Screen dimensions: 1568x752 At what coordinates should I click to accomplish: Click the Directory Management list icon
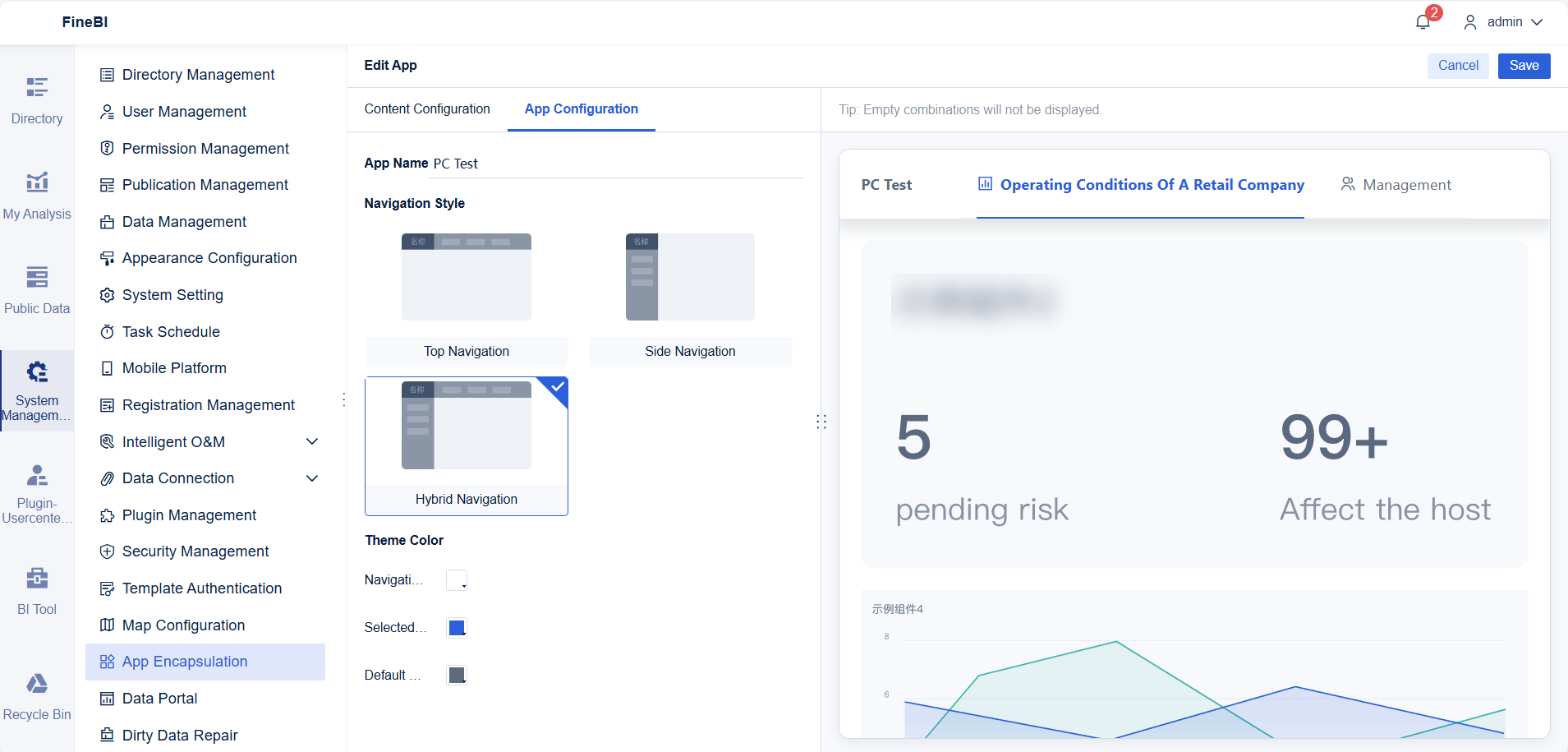(107, 75)
